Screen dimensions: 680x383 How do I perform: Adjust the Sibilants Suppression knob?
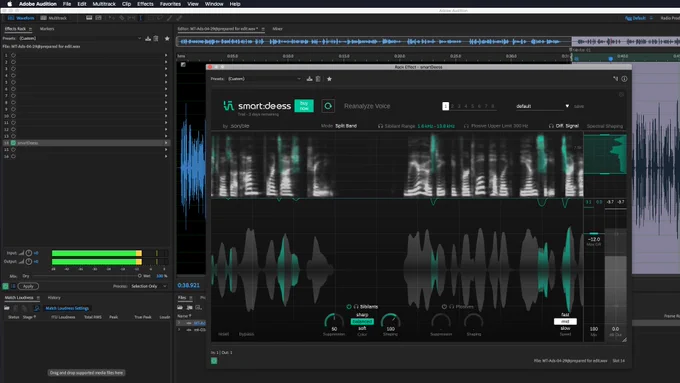(334, 321)
